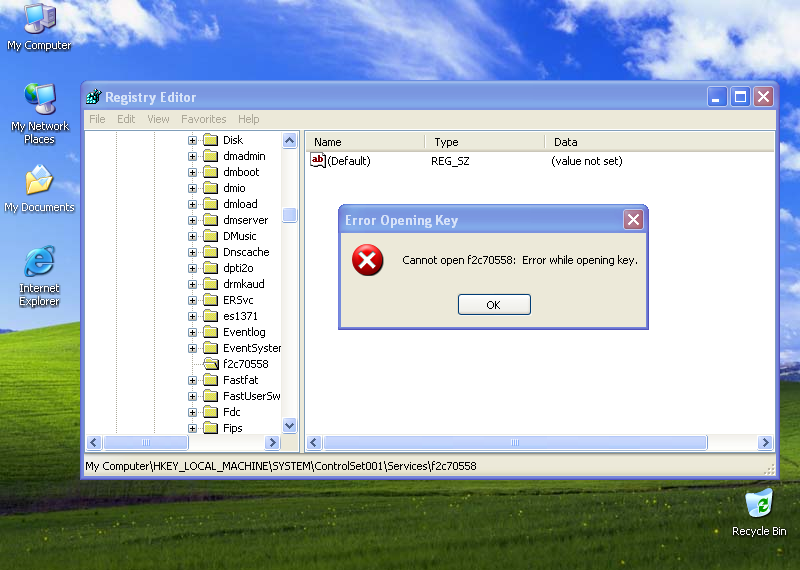The width and height of the screenshot is (800, 570).
Task: Select the EventSystem key label
Action: (252, 348)
